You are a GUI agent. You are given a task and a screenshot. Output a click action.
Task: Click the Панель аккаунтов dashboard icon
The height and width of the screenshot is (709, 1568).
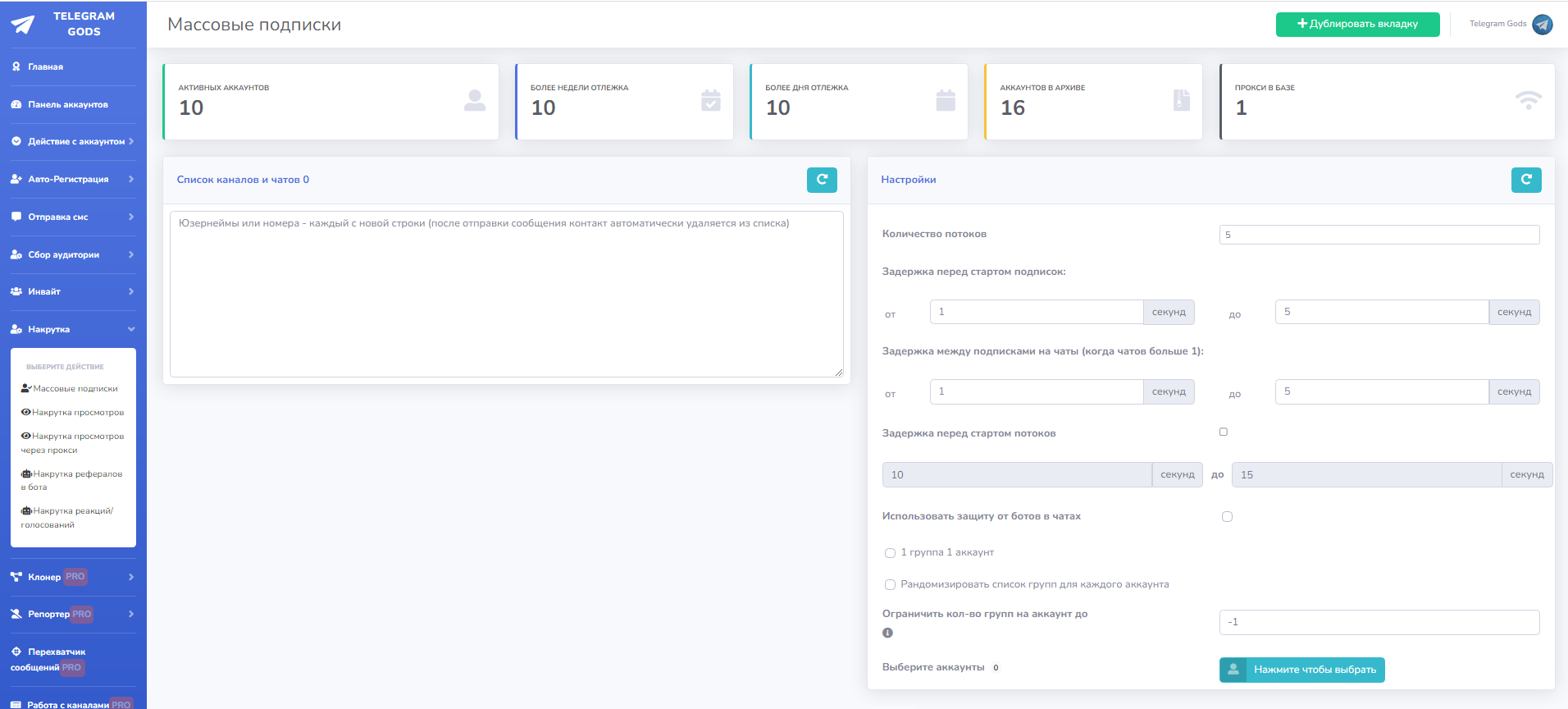[x=16, y=104]
